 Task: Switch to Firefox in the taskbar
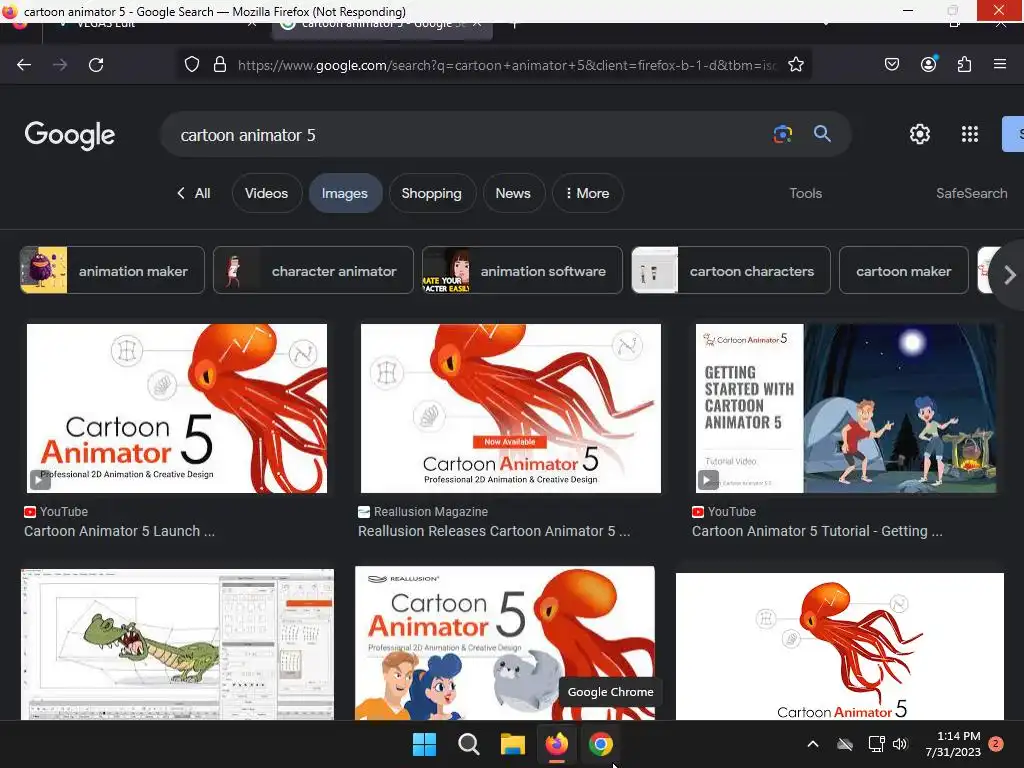pos(556,744)
